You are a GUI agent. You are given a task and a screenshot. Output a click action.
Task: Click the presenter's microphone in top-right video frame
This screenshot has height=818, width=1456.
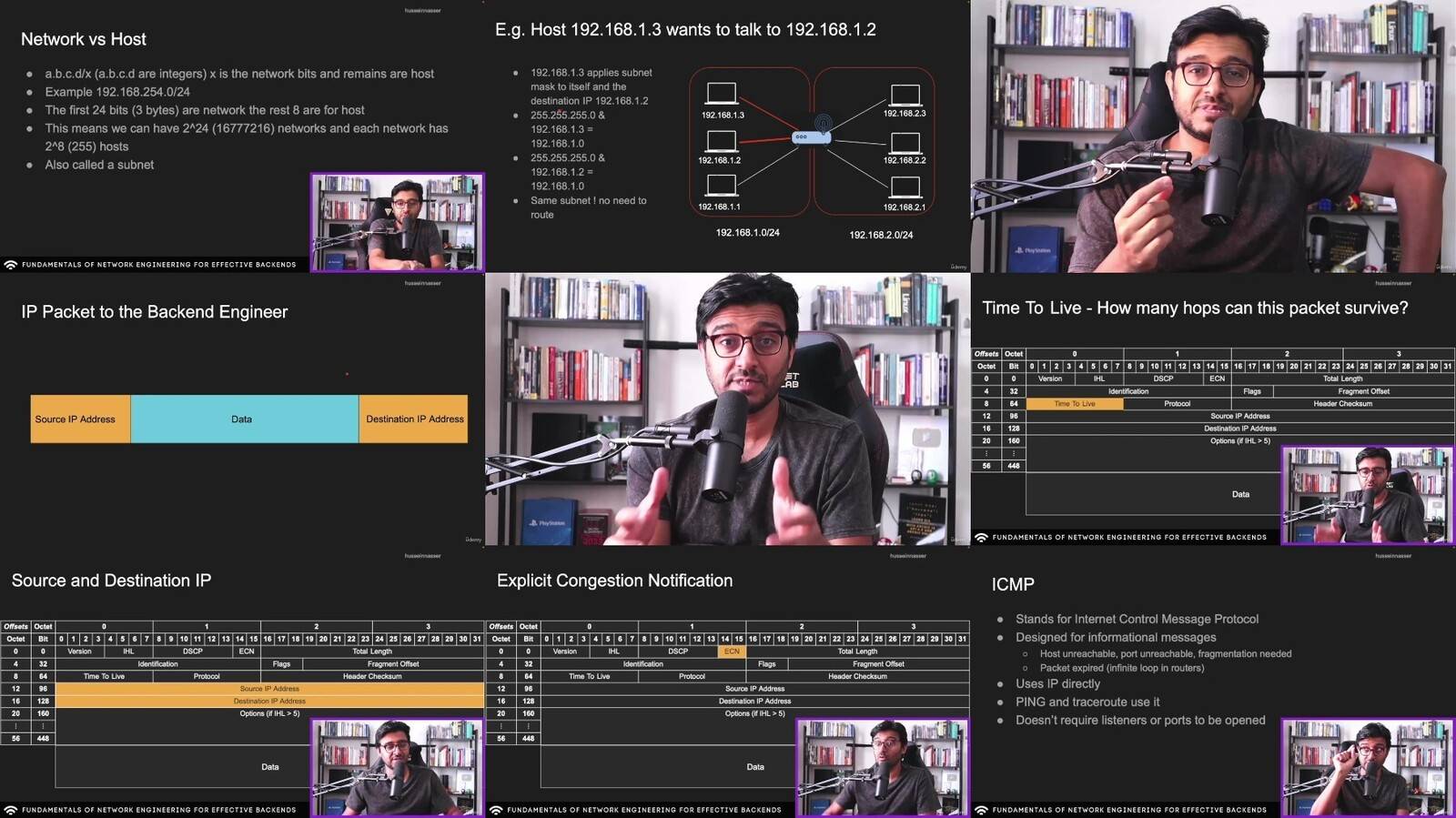pyautogui.click(x=1223, y=170)
